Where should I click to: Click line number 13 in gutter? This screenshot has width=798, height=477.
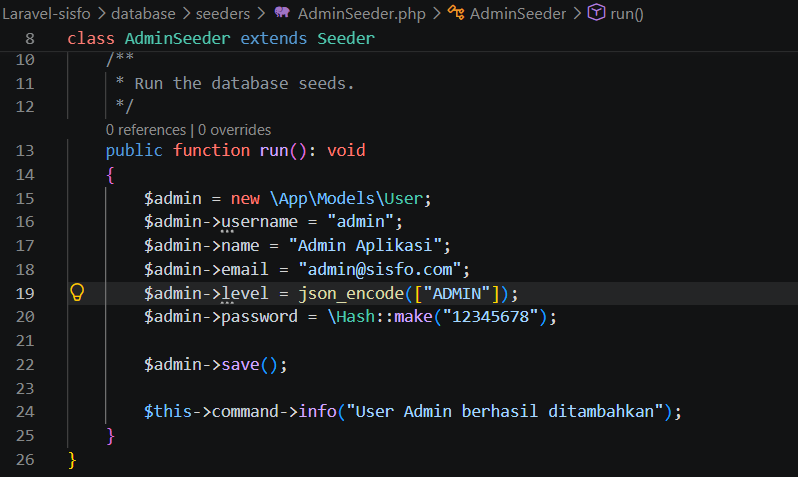(x=25, y=151)
